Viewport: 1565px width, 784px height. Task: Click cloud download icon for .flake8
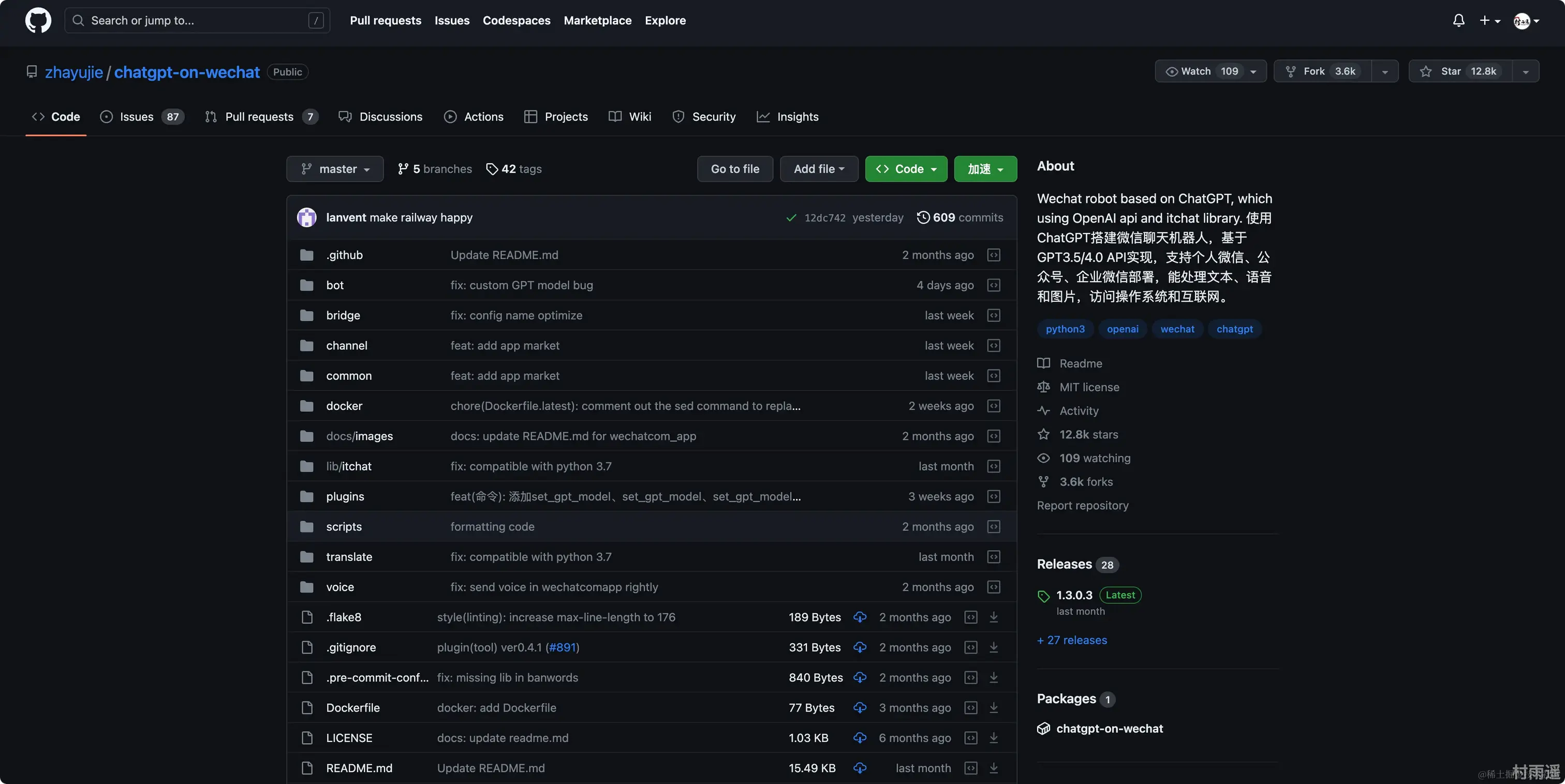(860, 617)
